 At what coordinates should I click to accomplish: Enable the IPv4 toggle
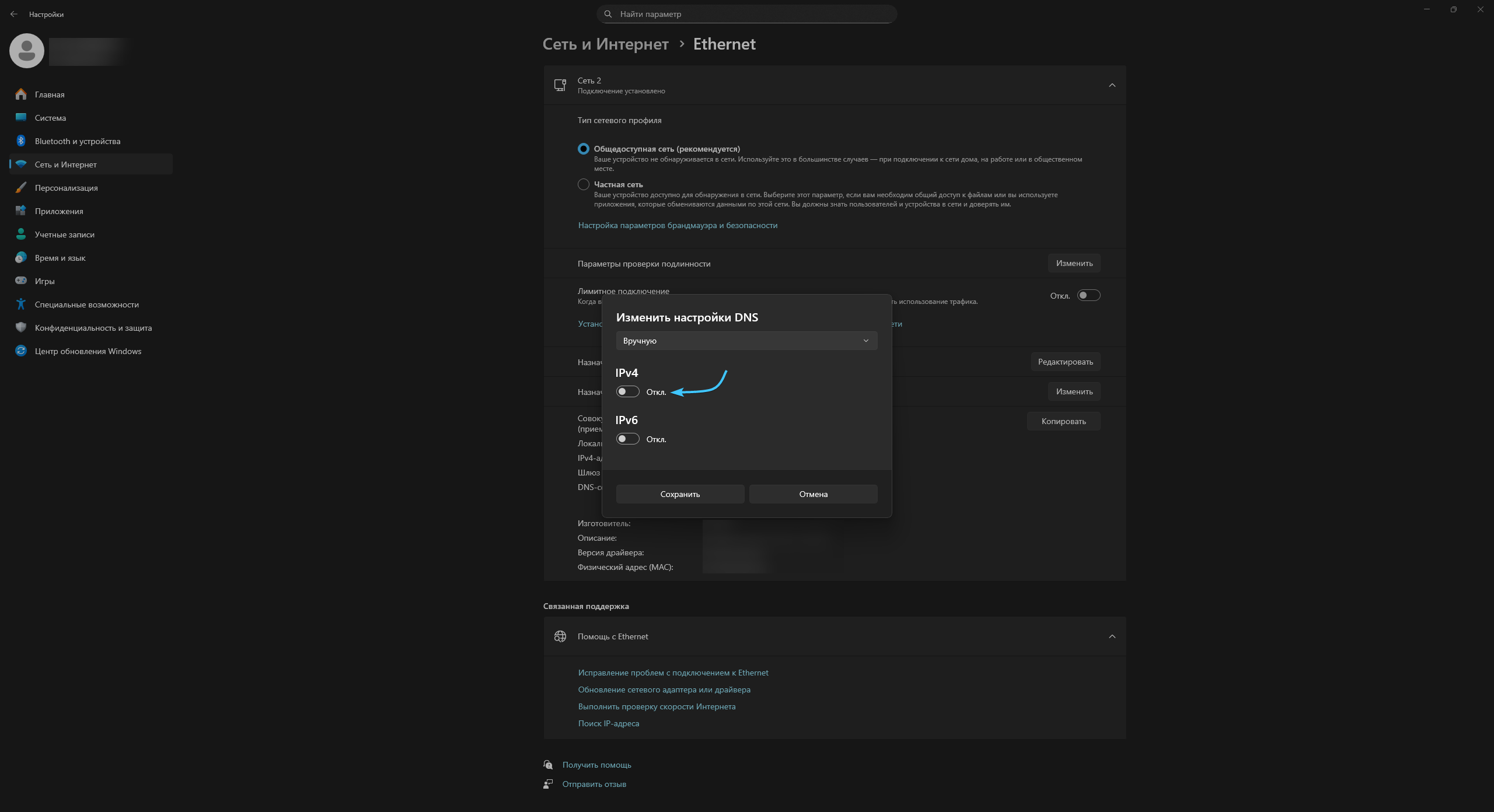(x=627, y=391)
